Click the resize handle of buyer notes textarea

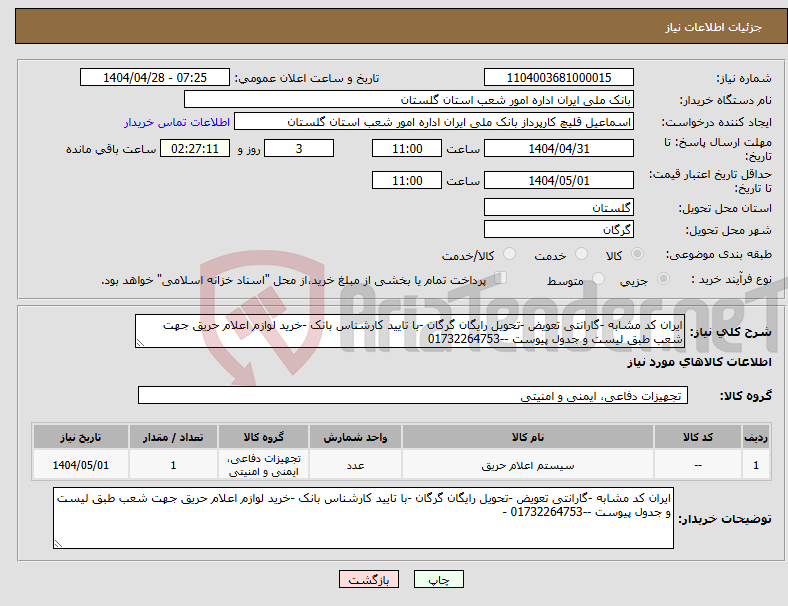point(58,544)
